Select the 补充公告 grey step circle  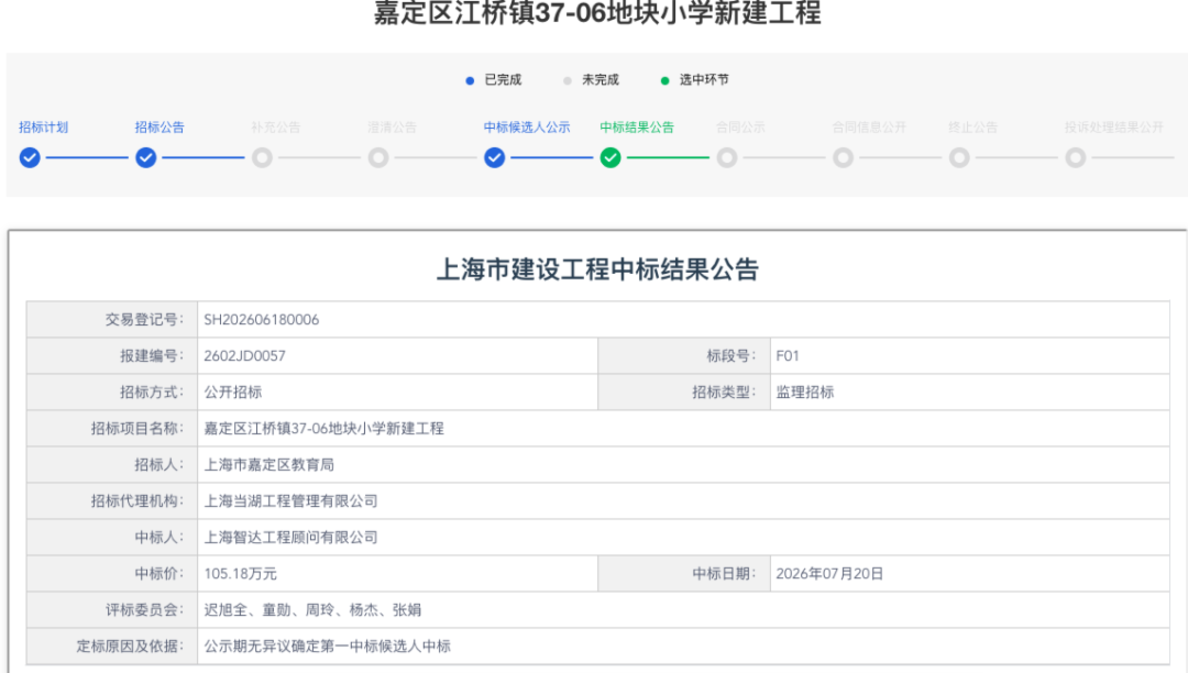pyautogui.click(x=262, y=158)
